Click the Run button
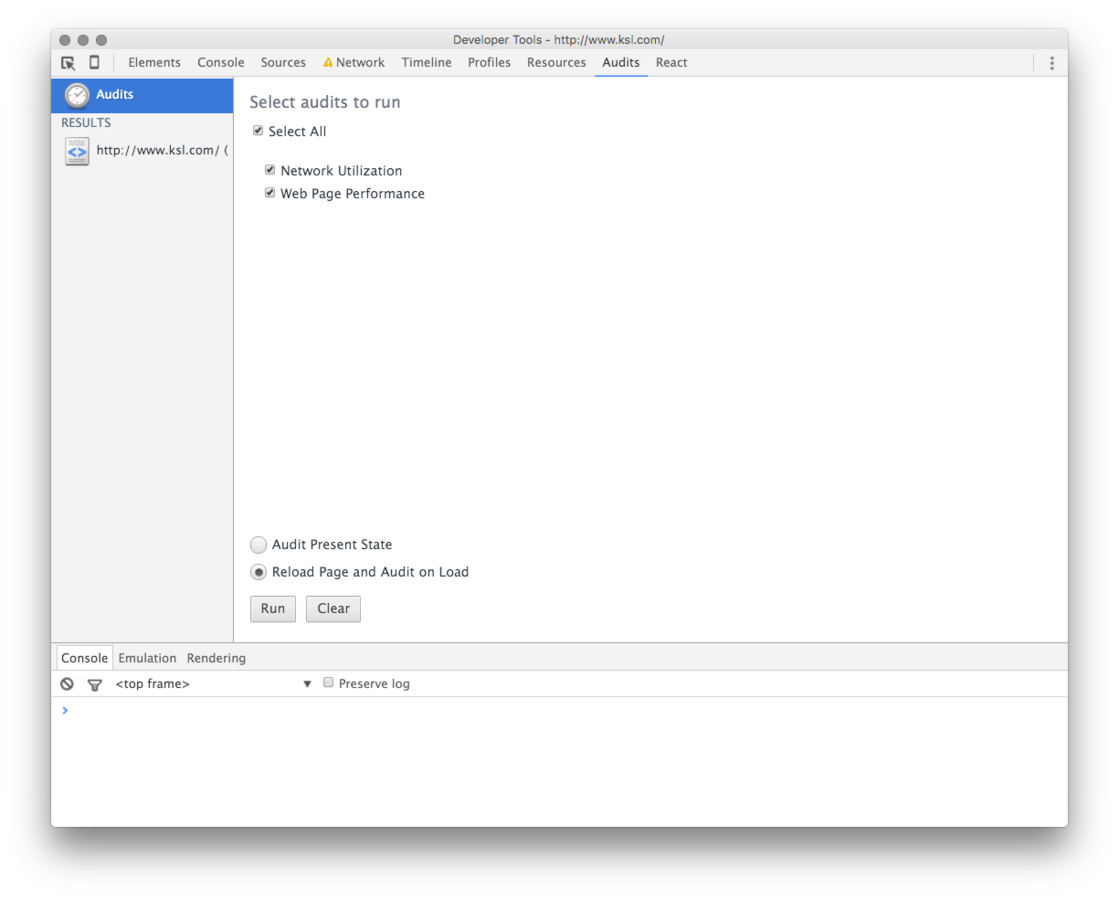The width and height of the screenshot is (1119, 900). tap(273, 609)
